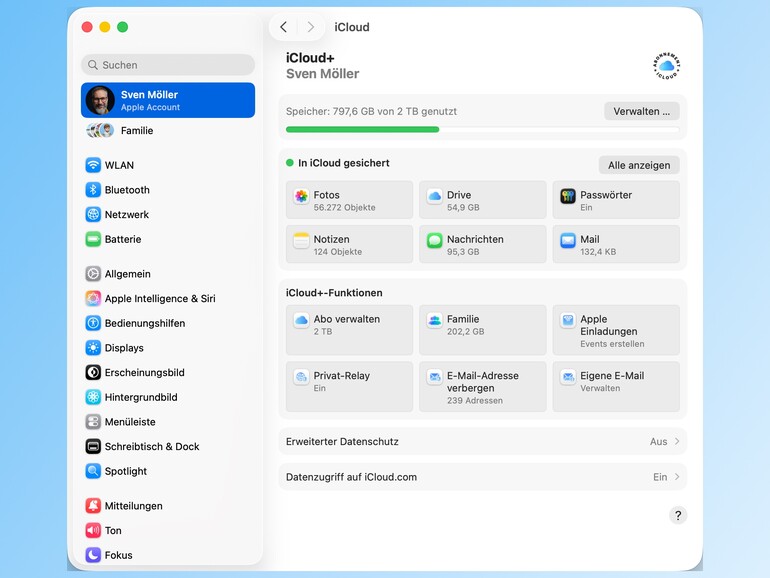The width and height of the screenshot is (770, 578).
Task: Click the "239 Adressen" text
Action: point(474,400)
